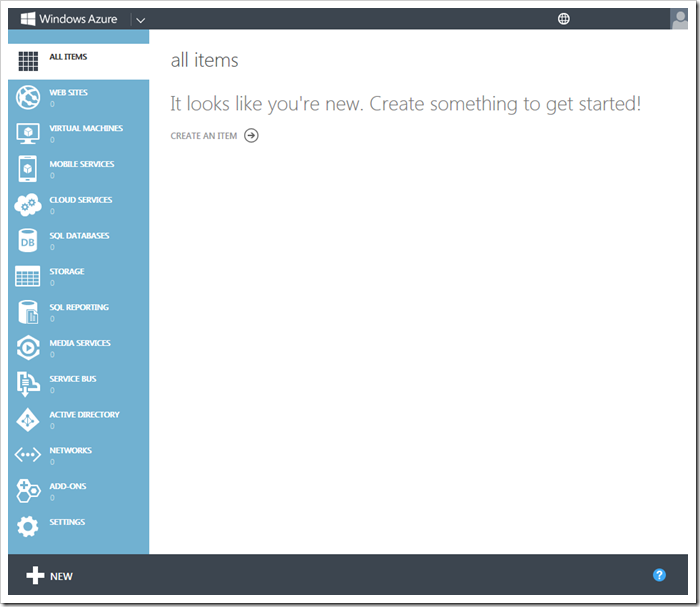Open ADD-ONS label
This screenshot has height=607, width=700.
coord(68,486)
